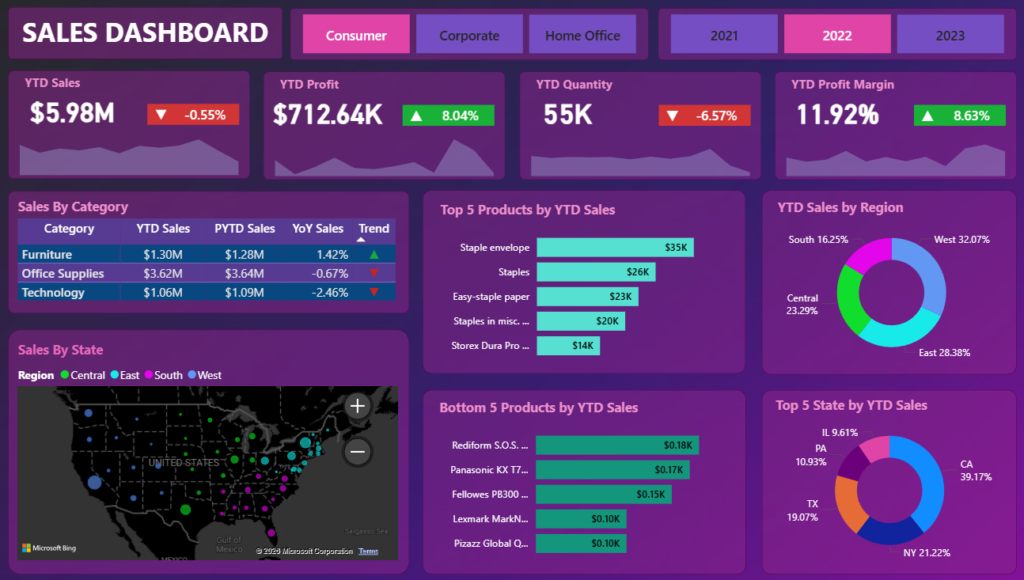Choose the Home Office segment

tap(582, 35)
